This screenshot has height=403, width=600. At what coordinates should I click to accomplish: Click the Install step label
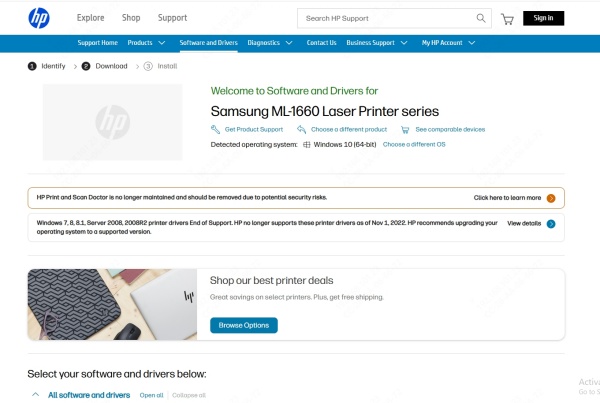coord(167,66)
